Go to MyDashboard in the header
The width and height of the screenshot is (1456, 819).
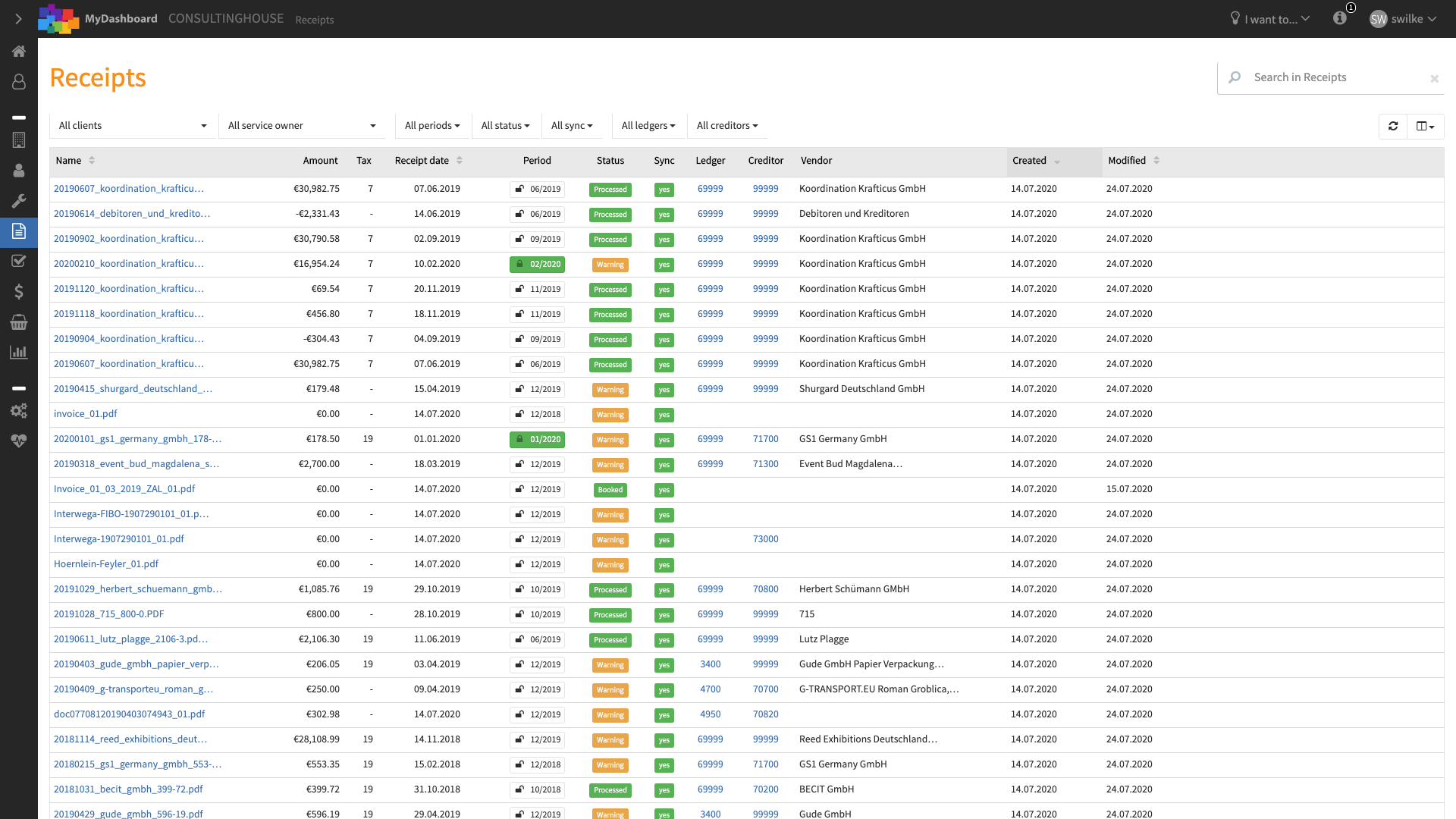pos(121,19)
